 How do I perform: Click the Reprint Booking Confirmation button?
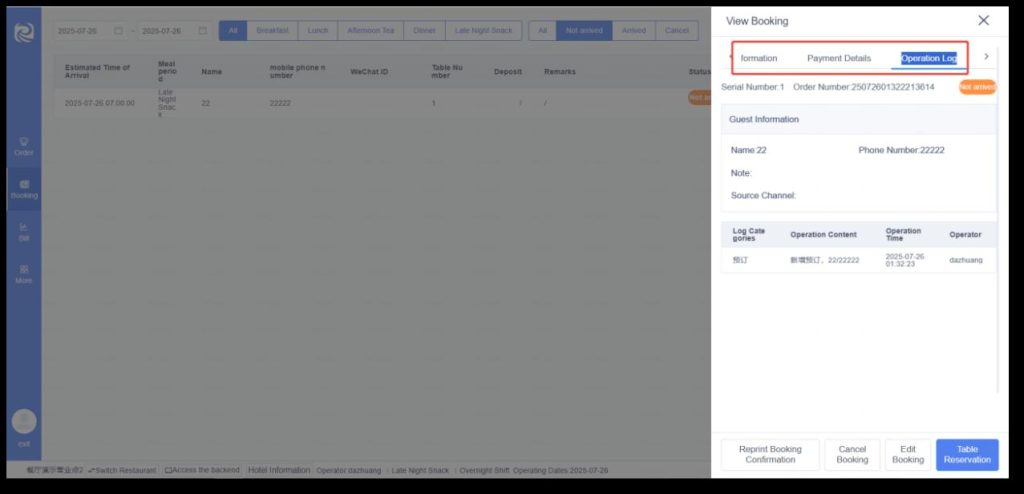pyautogui.click(x=770, y=455)
